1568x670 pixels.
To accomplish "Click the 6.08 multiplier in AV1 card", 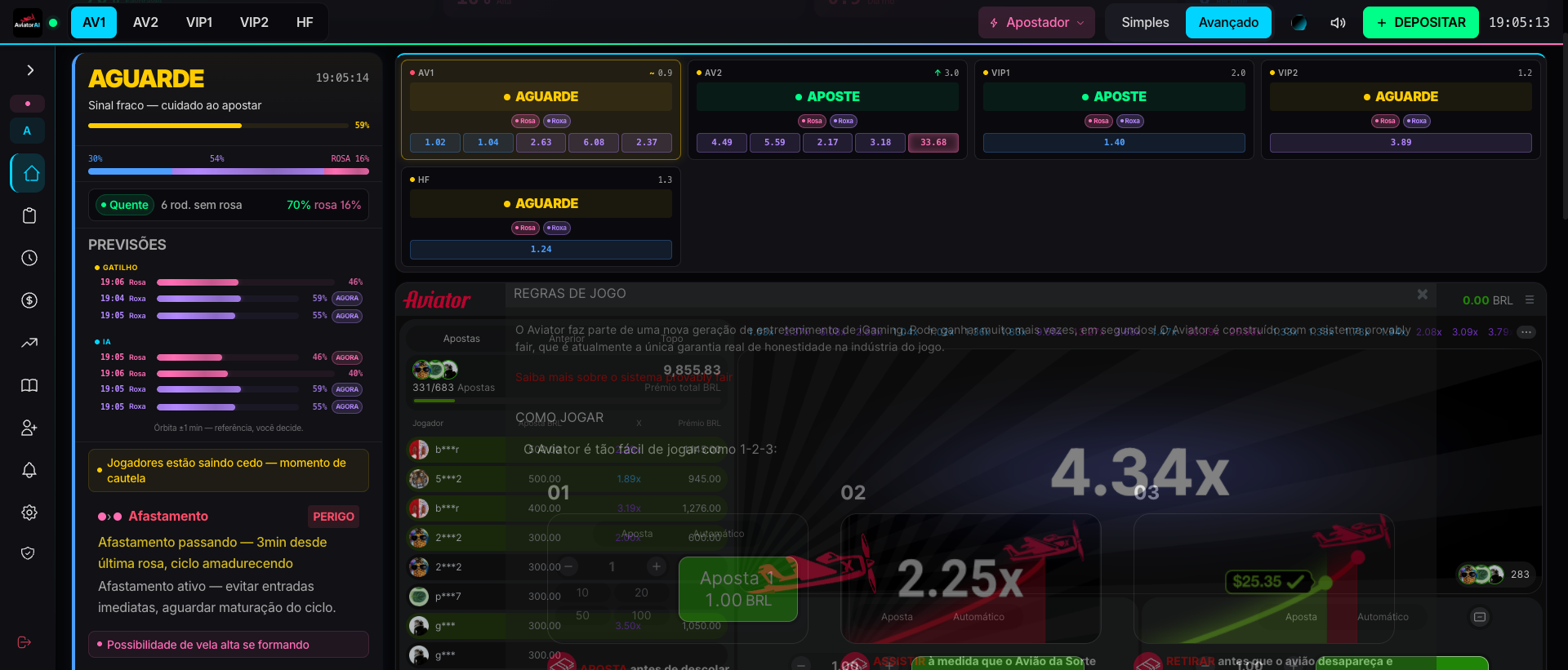I will point(594,143).
